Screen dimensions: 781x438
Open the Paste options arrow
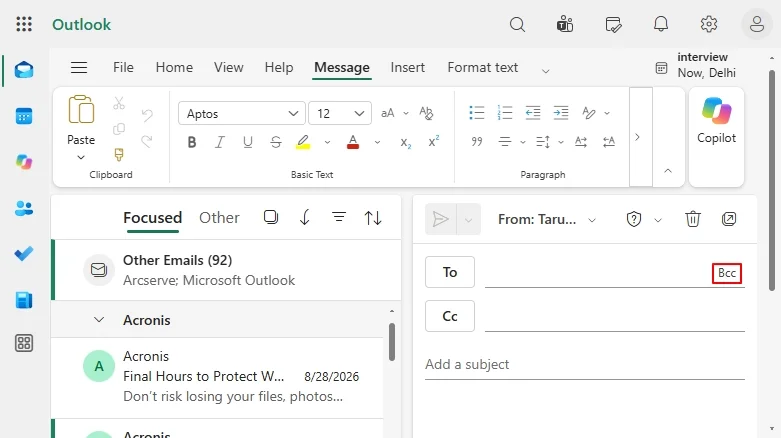[81, 157]
